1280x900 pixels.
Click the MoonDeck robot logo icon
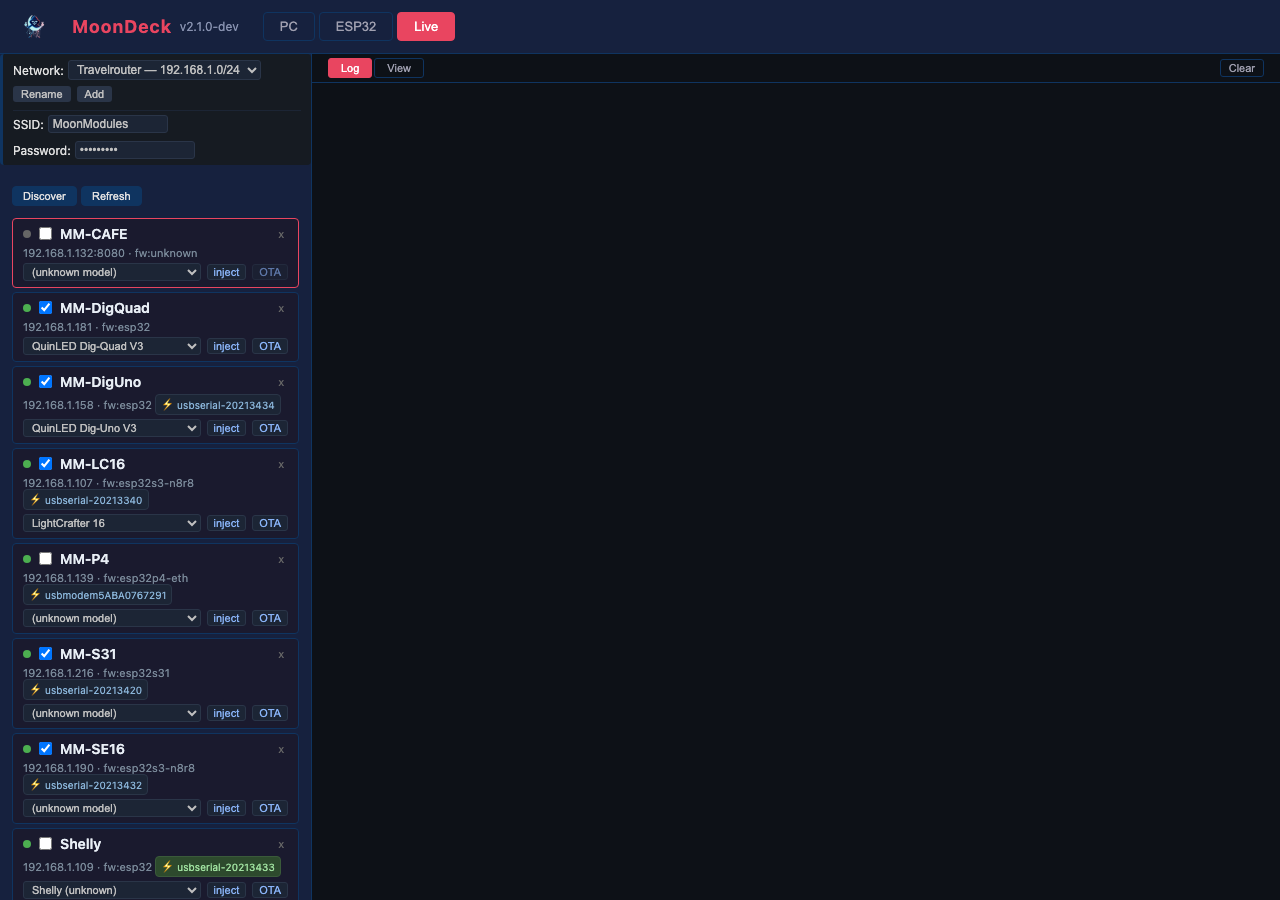[34, 26]
